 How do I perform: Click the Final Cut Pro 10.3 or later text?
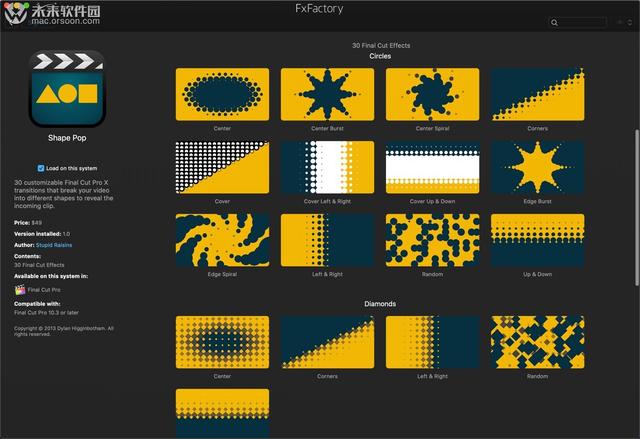[47, 313]
